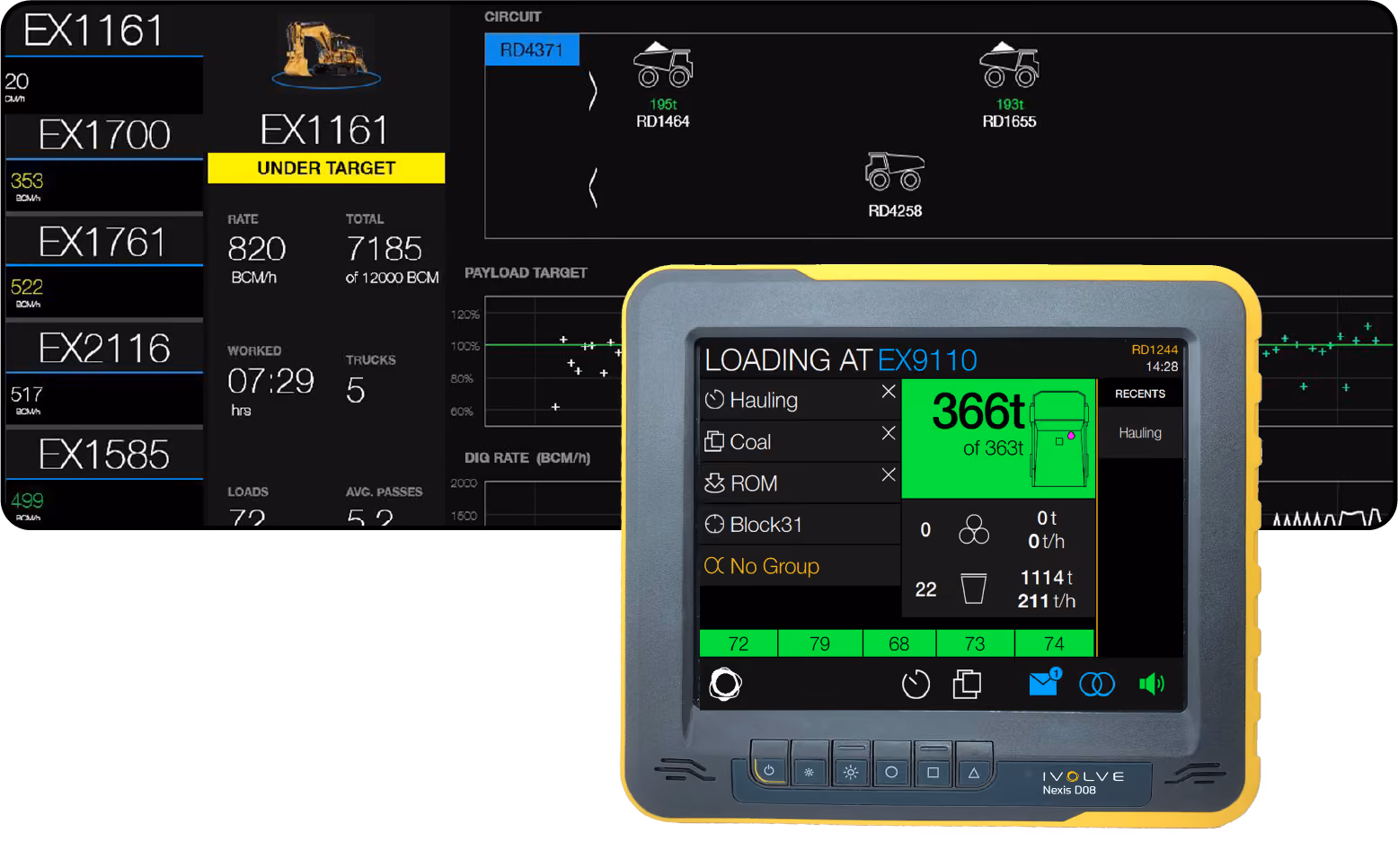Click lower circuit chevron below RD4371 tab
The height and width of the screenshot is (868, 1398).
point(593,187)
